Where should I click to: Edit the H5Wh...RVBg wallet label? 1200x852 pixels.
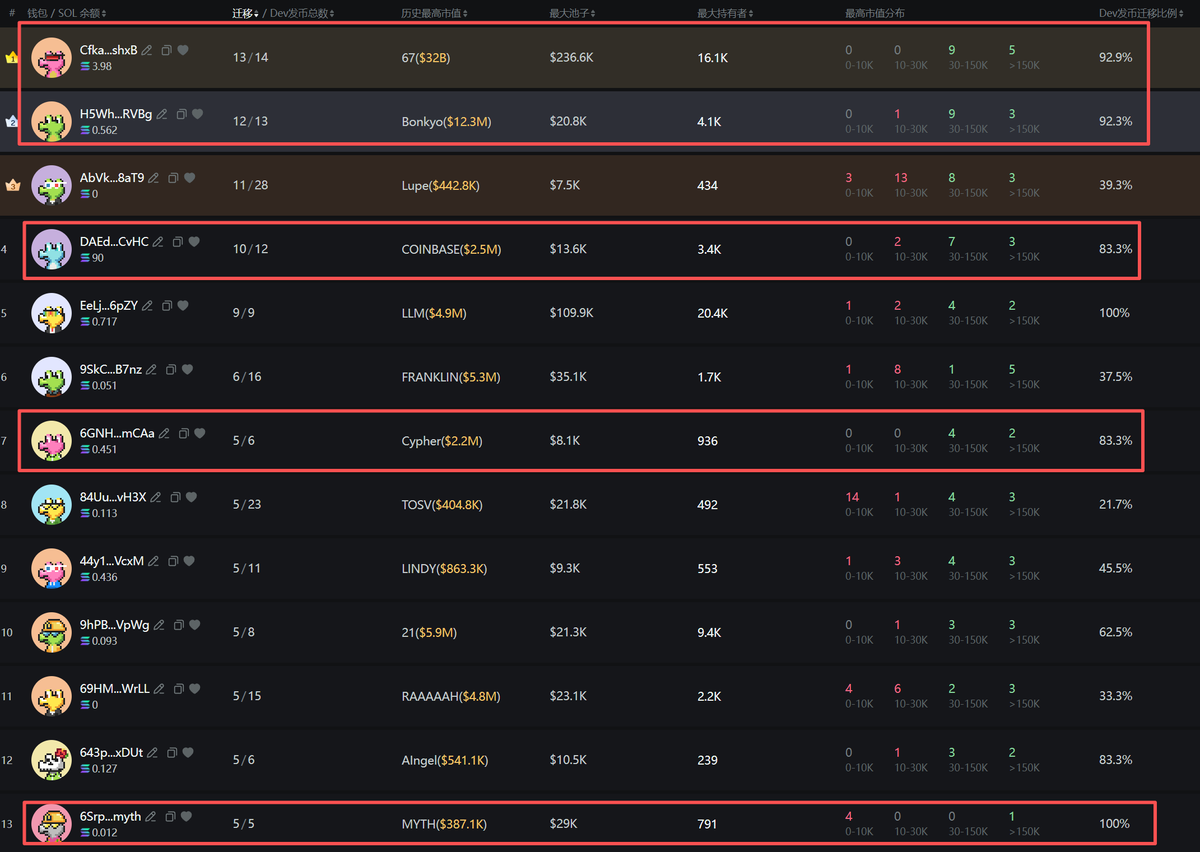pyautogui.click(x=162, y=114)
